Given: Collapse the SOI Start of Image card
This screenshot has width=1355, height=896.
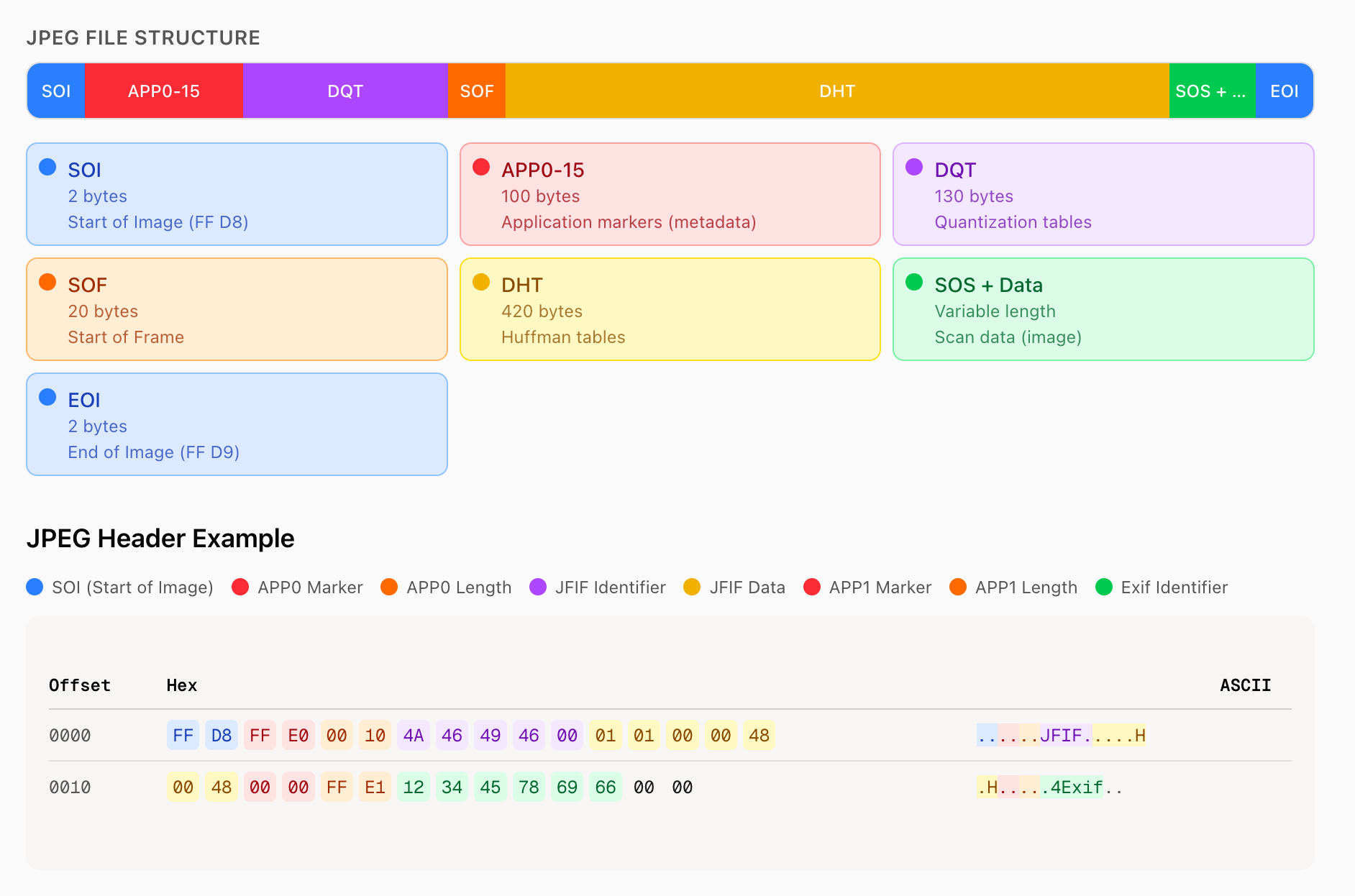Looking at the screenshot, I should (x=237, y=194).
